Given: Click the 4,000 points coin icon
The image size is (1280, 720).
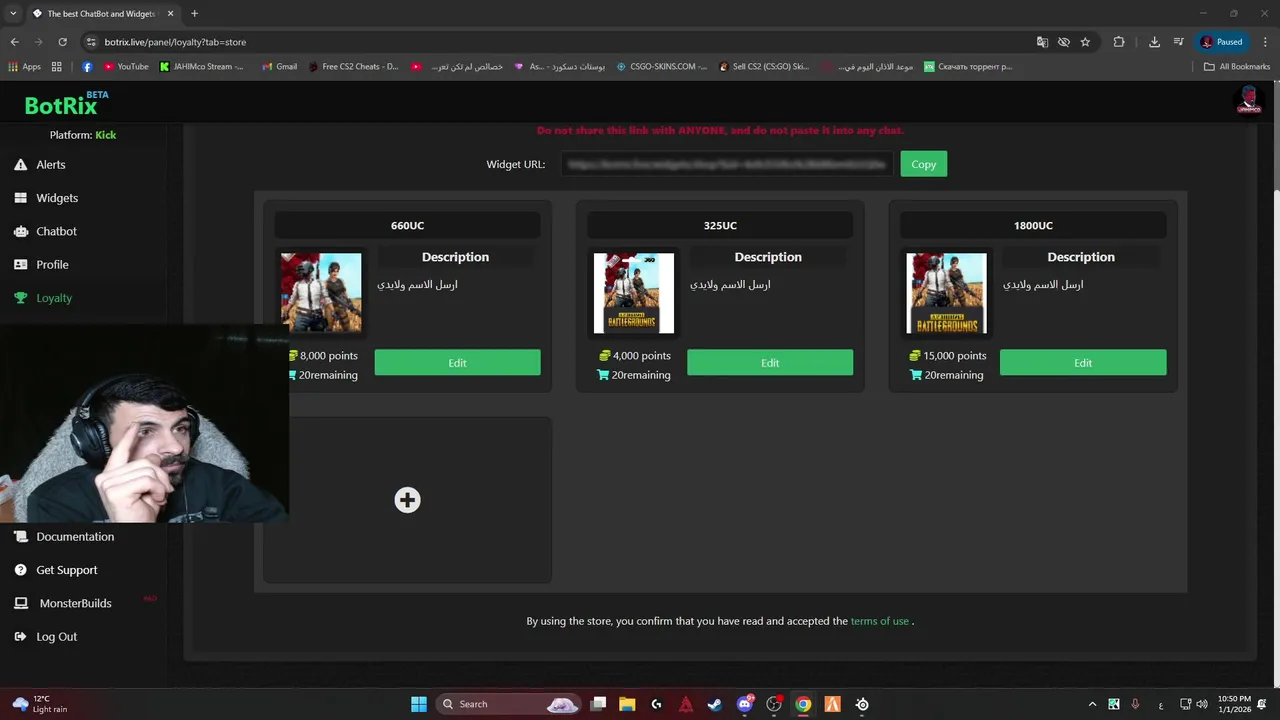Looking at the screenshot, I should point(605,356).
